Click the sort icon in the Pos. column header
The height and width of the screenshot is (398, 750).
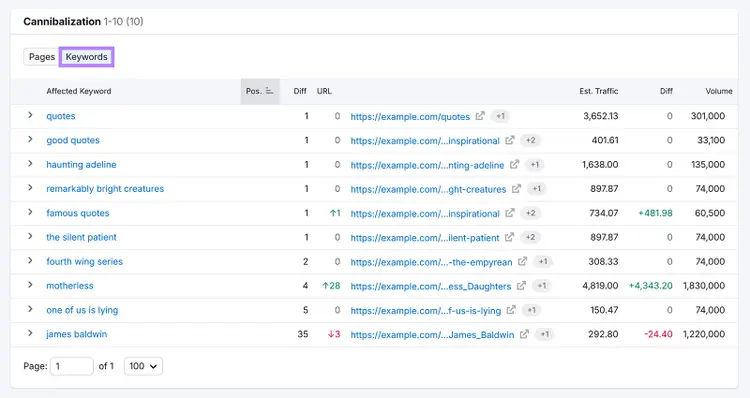point(269,91)
